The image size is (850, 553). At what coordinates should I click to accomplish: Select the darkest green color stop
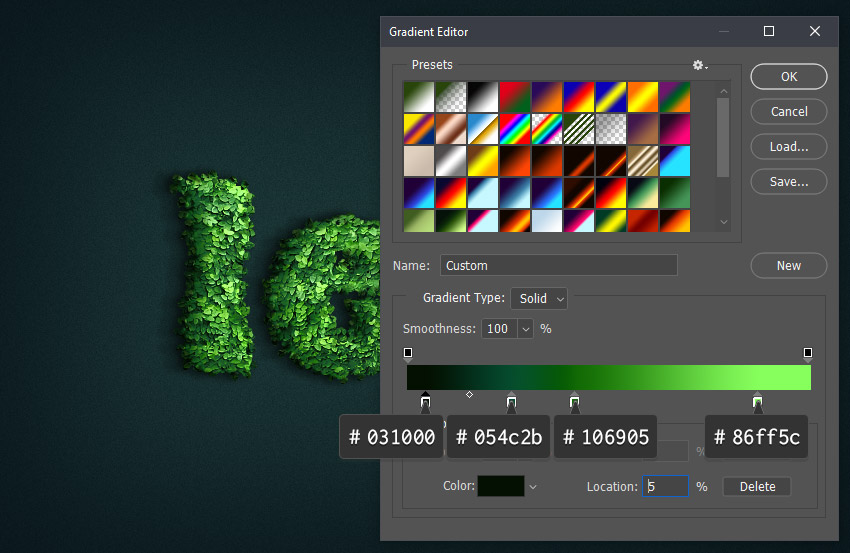tap(426, 402)
